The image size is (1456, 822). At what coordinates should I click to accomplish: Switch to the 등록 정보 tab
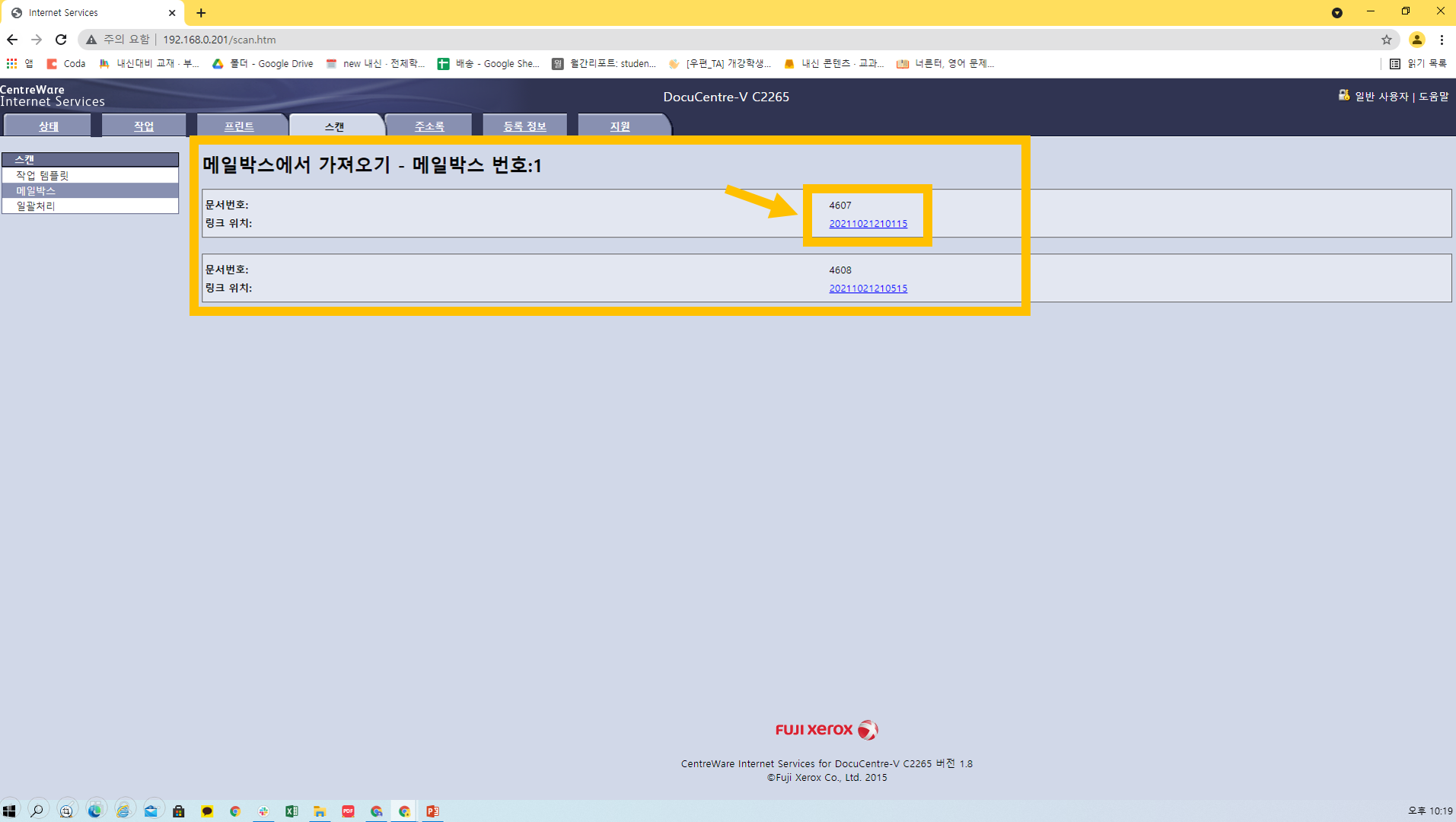pyautogui.click(x=524, y=126)
